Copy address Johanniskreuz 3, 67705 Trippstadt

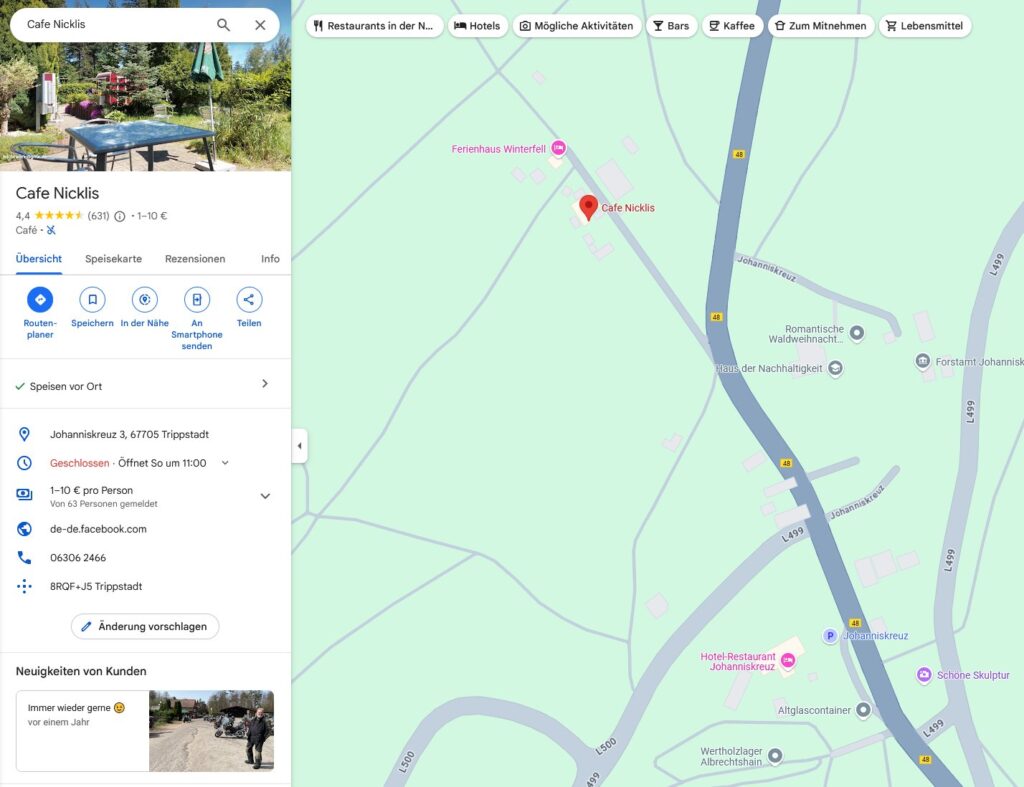click(x=129, y=434)
